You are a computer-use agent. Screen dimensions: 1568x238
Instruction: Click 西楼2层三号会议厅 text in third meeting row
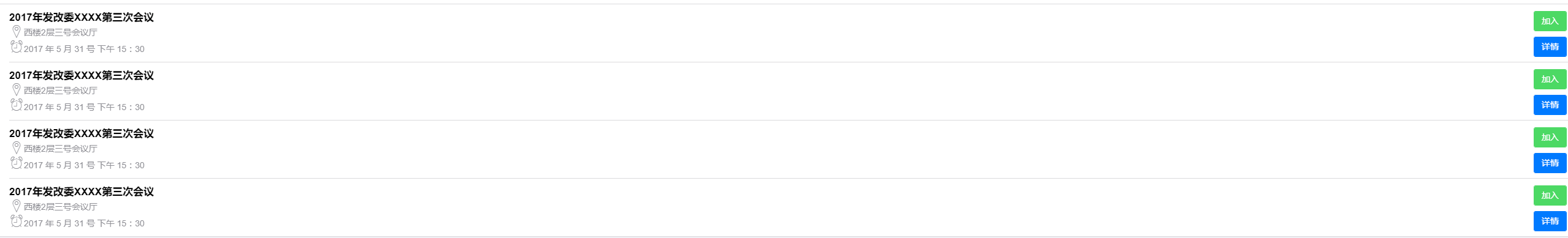61,149
